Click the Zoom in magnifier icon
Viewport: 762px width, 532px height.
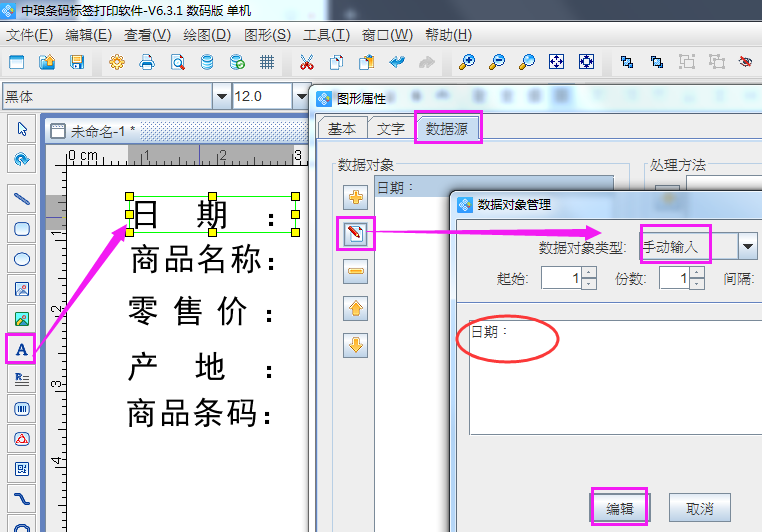click(x=467, y=62)
